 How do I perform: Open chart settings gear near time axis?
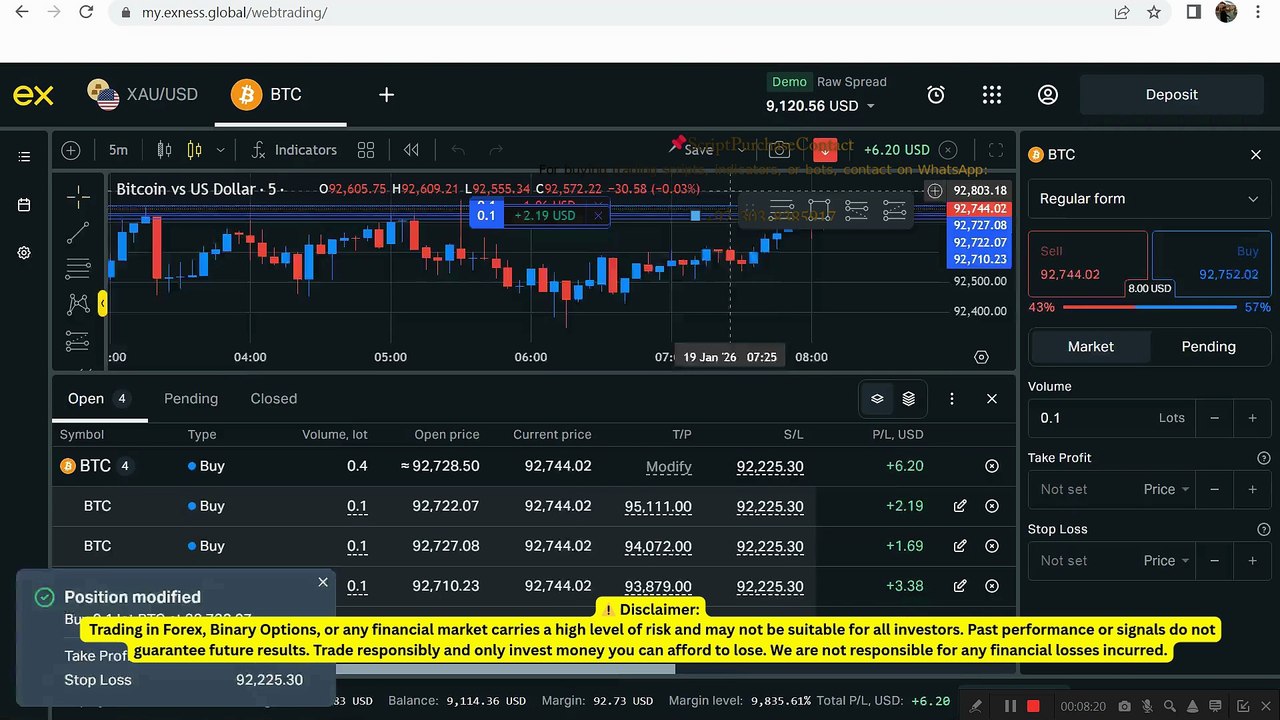pos(981,357)
